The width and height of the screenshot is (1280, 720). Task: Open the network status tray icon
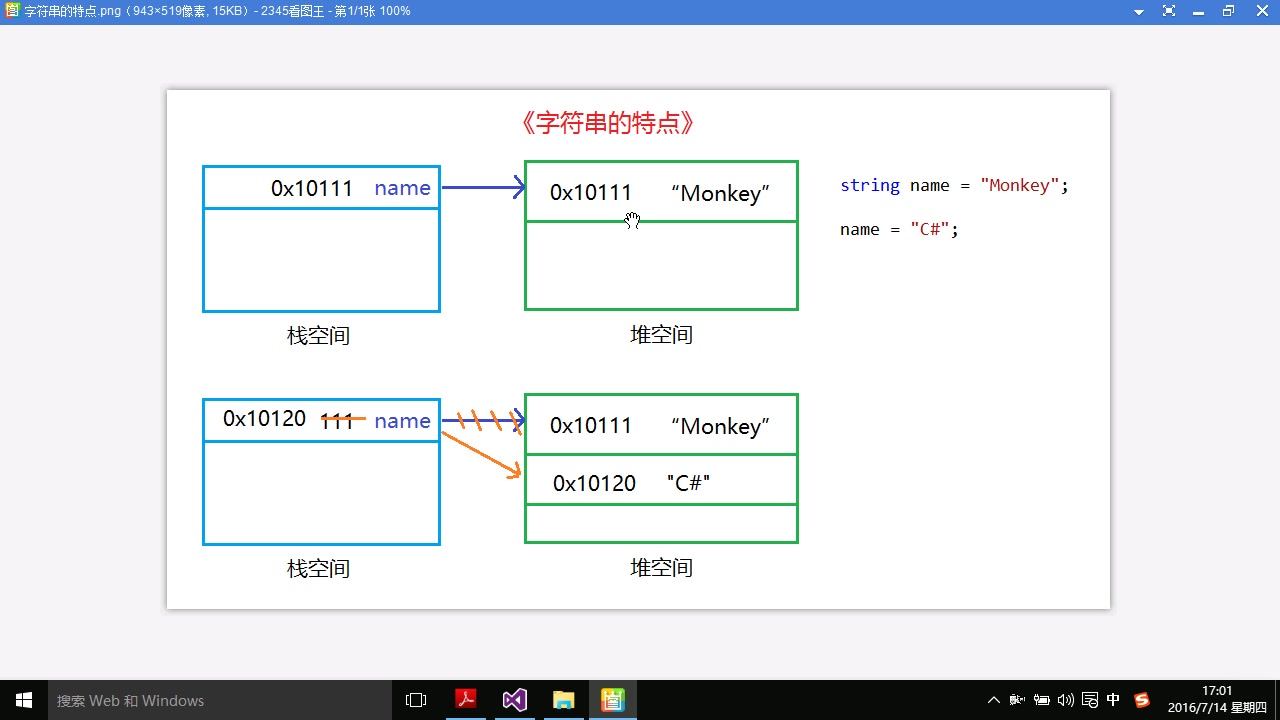click(x=1017, y=700)
